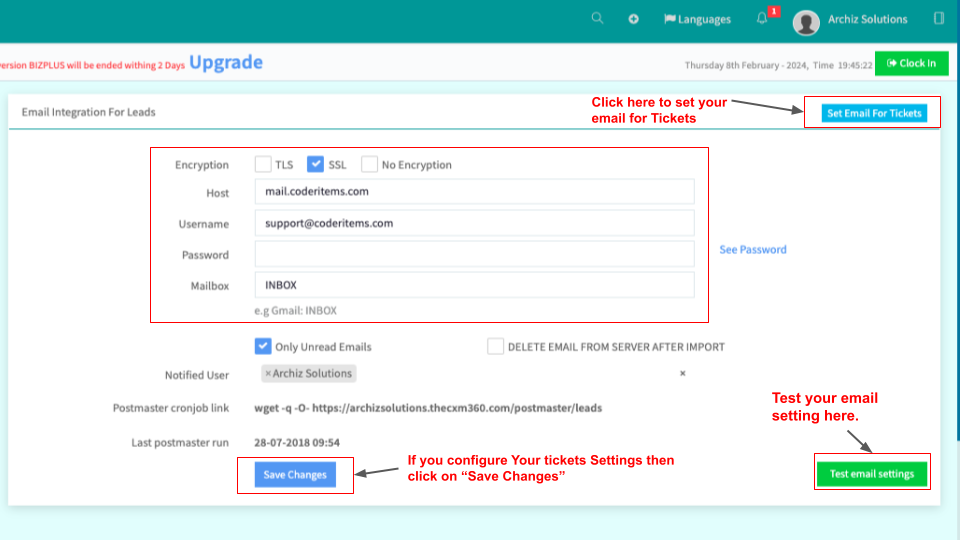Open the Archiz Solutions profile menu
This screenshot has height=540, width=960.
point(867,19)
